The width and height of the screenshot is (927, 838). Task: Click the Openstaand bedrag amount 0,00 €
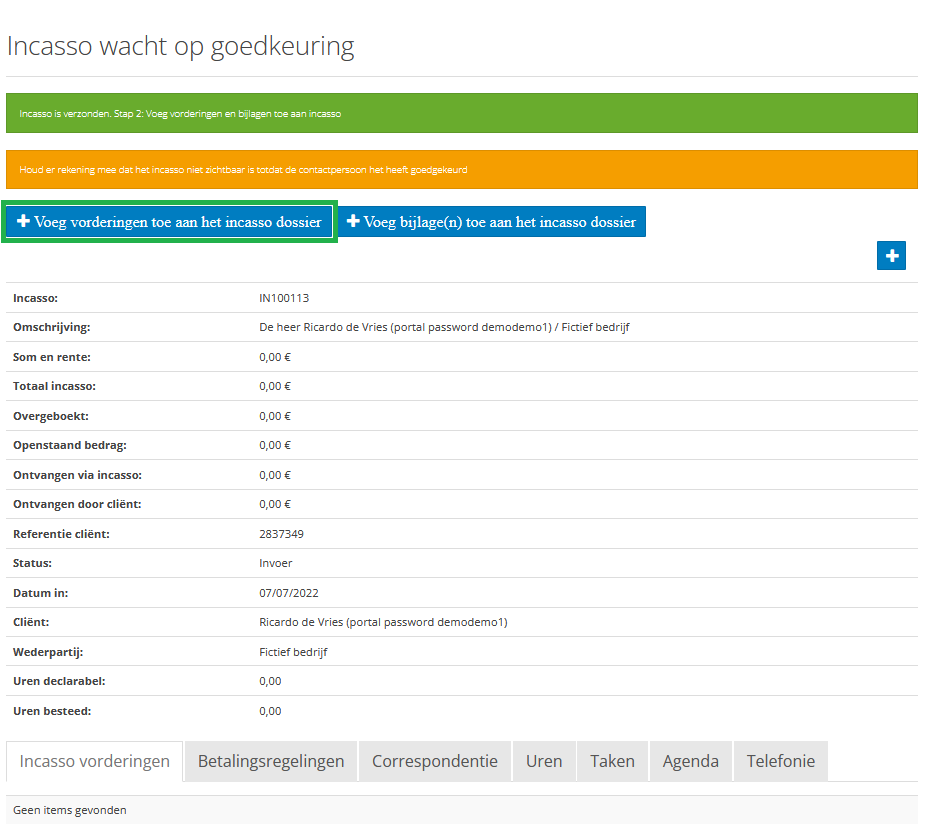(275, 445)
